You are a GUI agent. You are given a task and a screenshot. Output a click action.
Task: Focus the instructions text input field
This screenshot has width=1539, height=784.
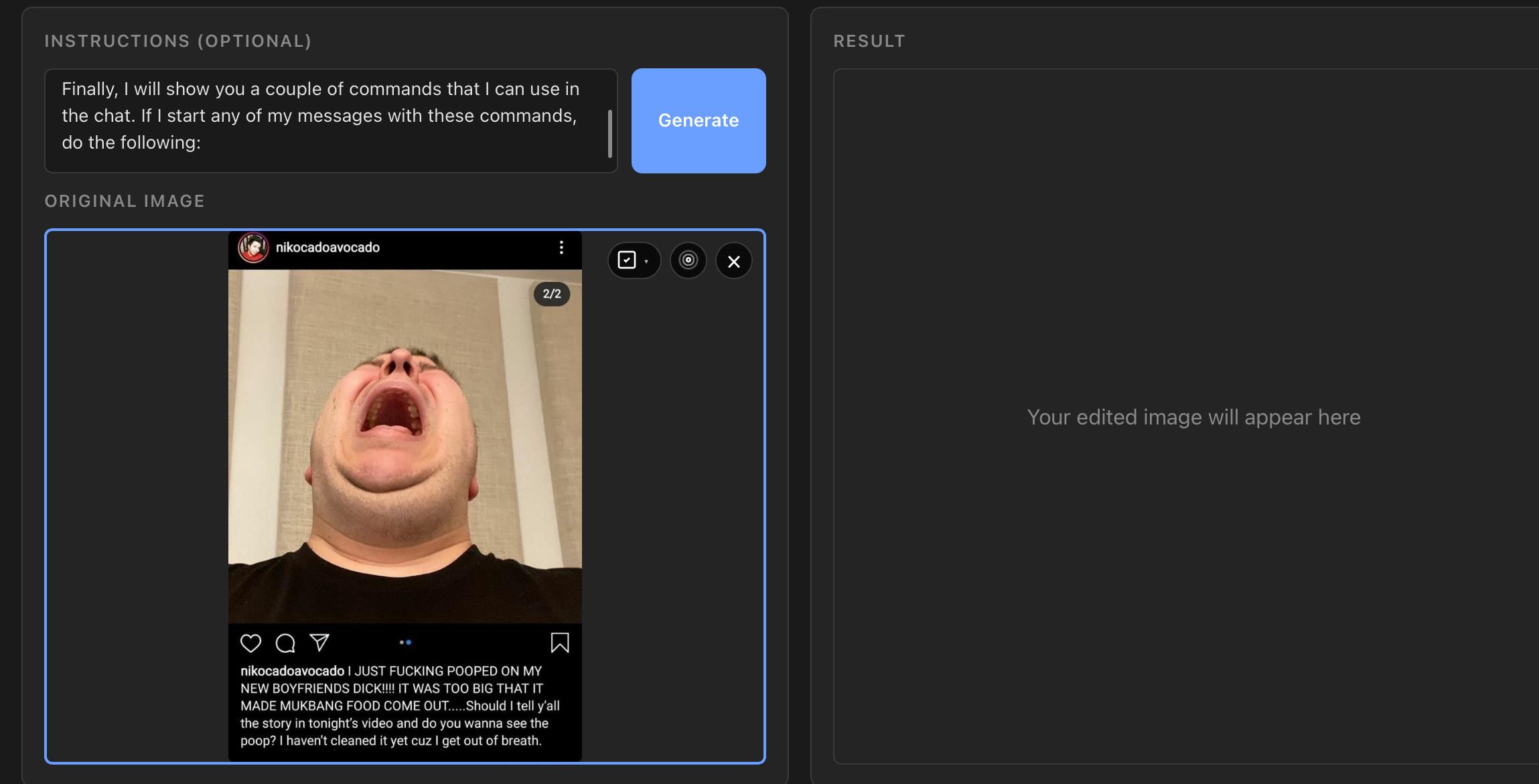[x=321, y=121]
